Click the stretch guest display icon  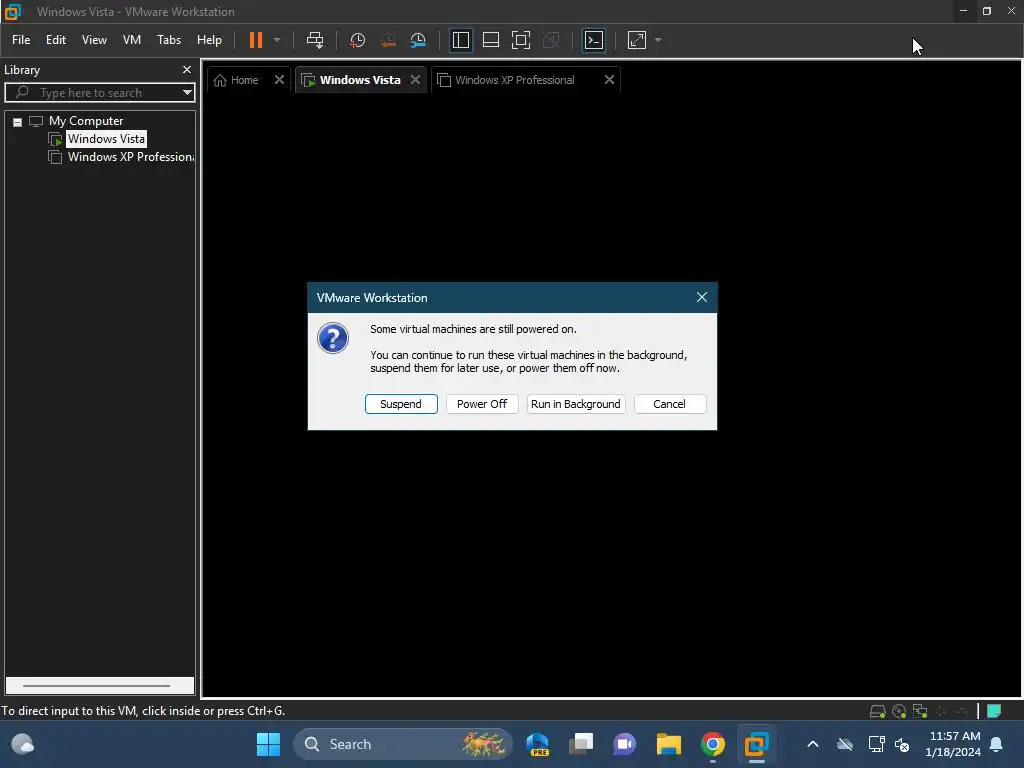pyautogui.click(x=637, y=40)
